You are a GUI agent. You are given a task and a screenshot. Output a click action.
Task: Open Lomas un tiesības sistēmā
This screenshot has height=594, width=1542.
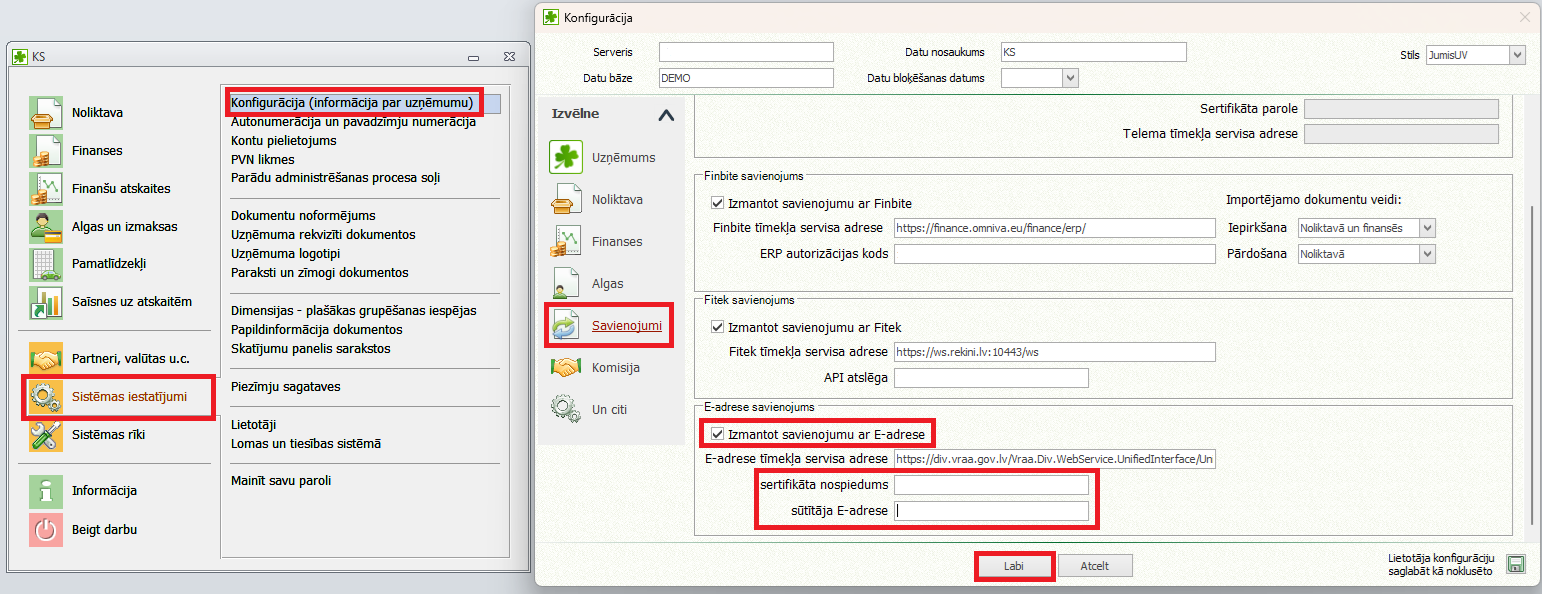click(306, 444)
